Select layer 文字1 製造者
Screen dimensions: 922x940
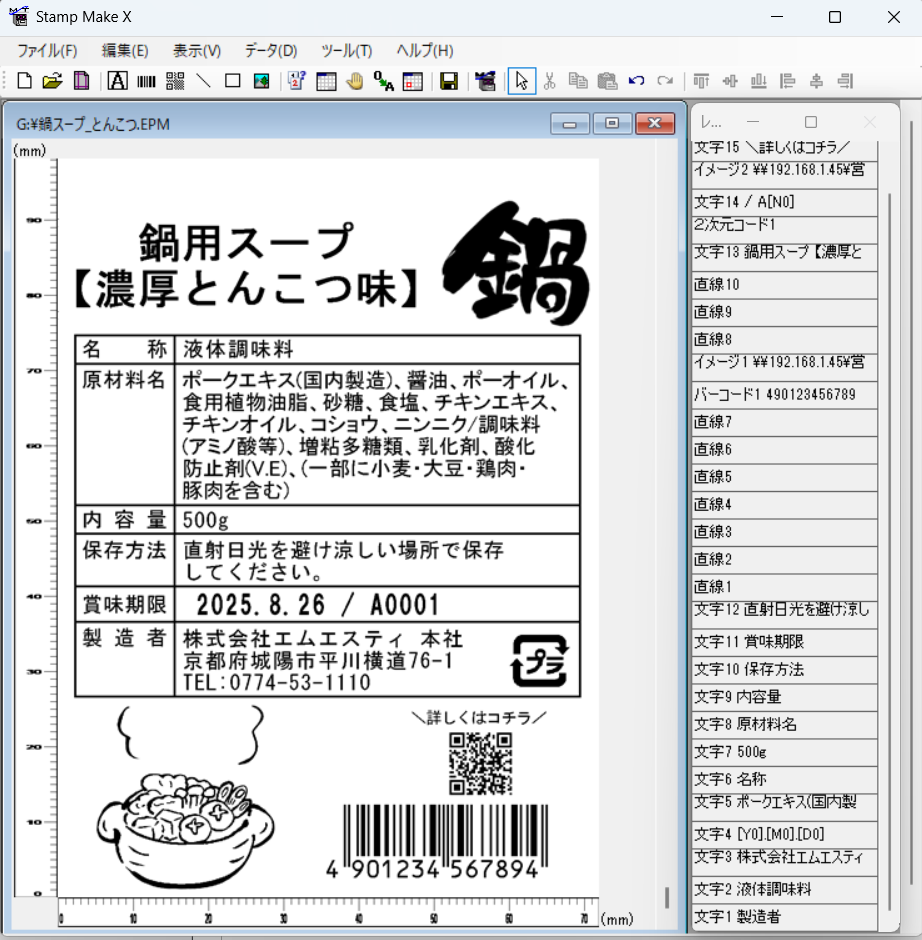coord(784,917)
